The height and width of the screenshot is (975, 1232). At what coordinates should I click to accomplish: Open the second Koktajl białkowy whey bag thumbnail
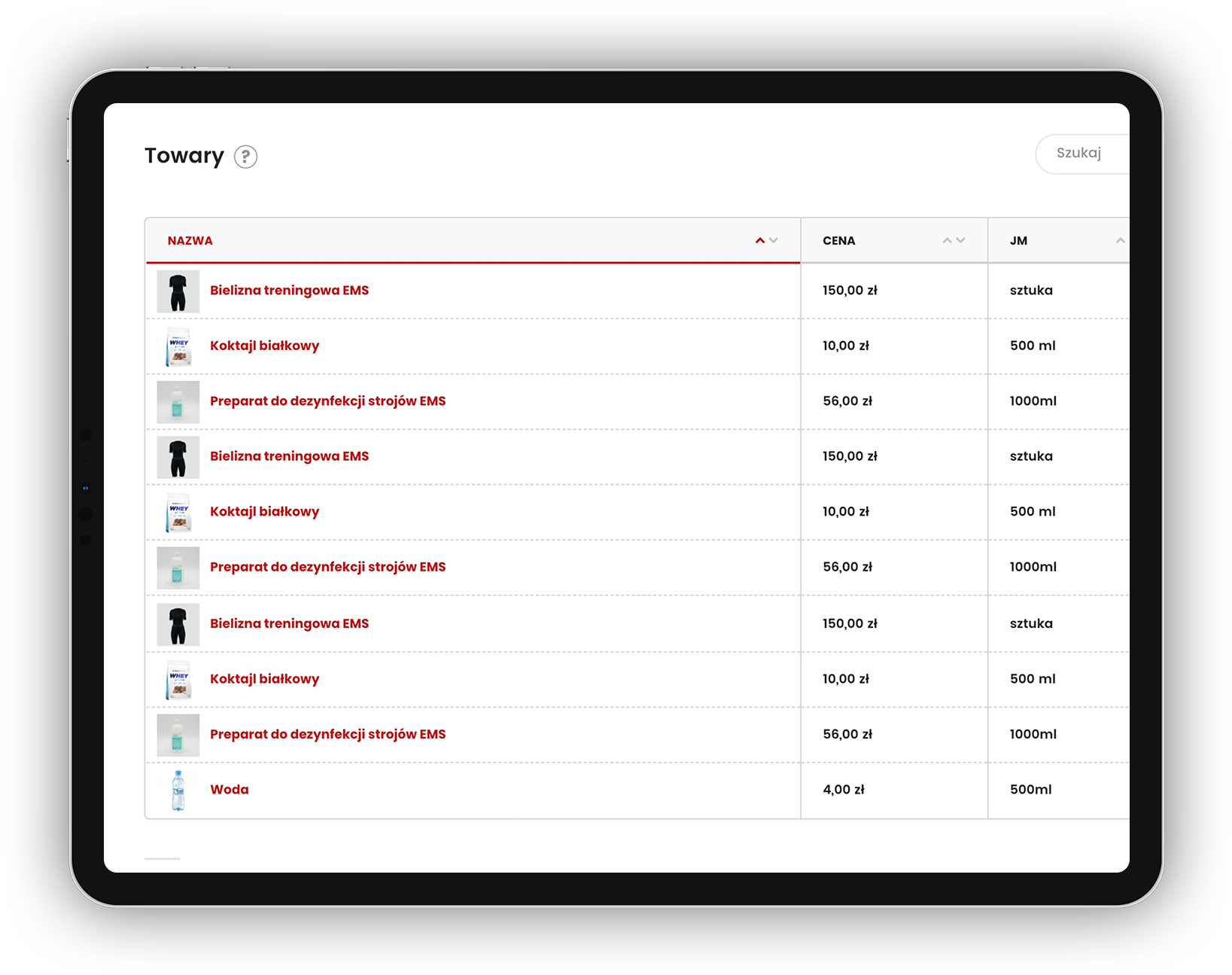[x=178, y=513]
